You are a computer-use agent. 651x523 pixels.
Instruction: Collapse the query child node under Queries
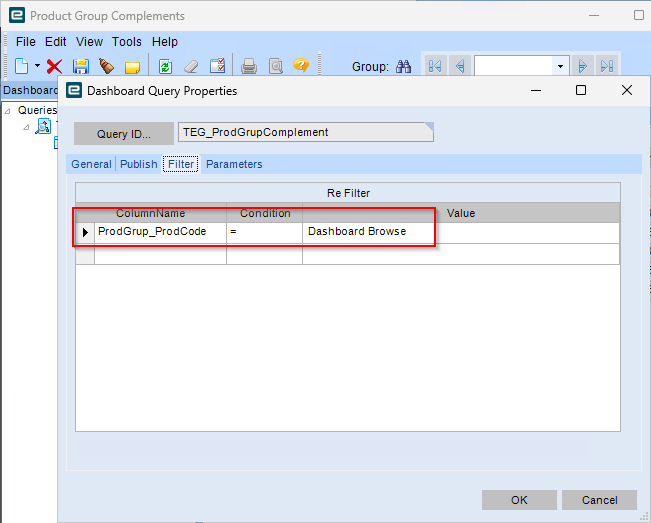26,127
